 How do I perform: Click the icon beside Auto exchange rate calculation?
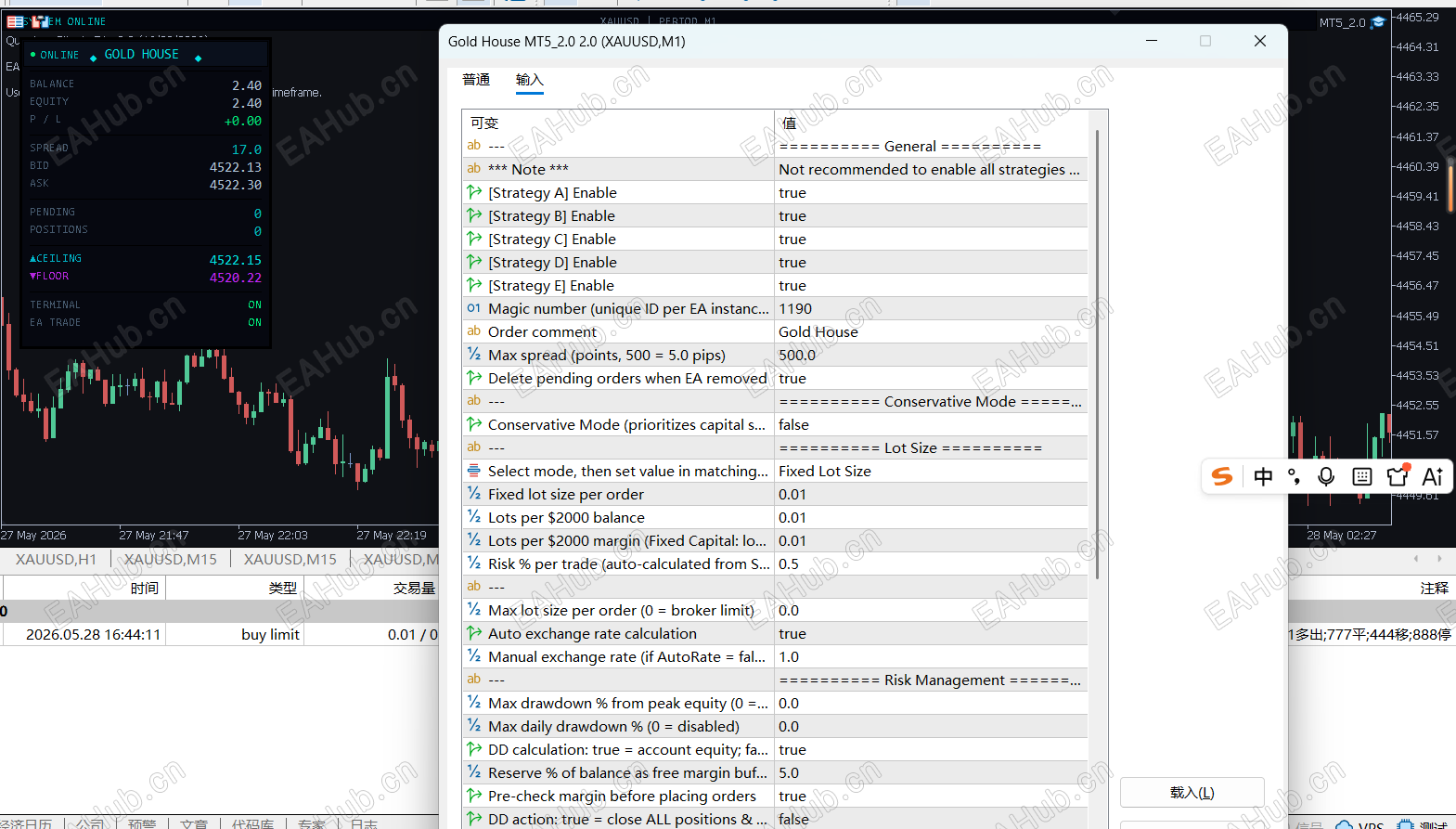tap(474, 633)
